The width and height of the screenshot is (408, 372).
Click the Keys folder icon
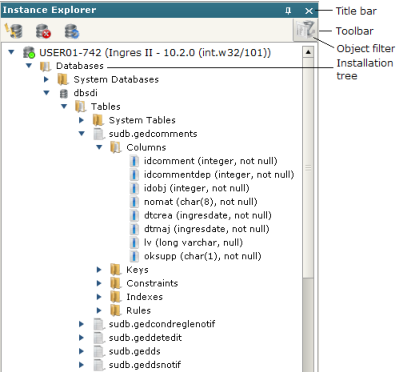coord(115,270)
